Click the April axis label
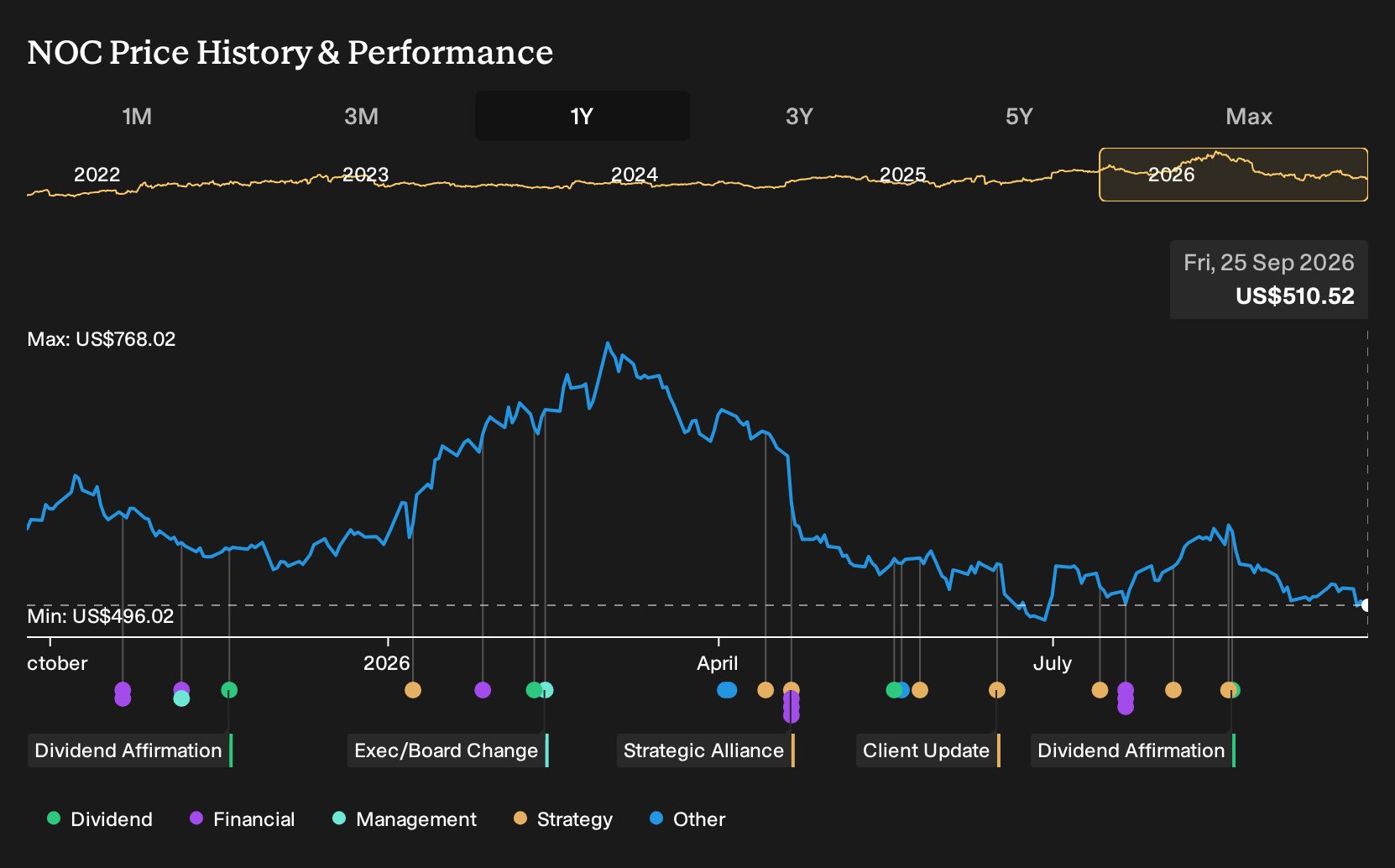This screenshot has width=1395, height=868. pyautogui.click(x=718, y=663)
